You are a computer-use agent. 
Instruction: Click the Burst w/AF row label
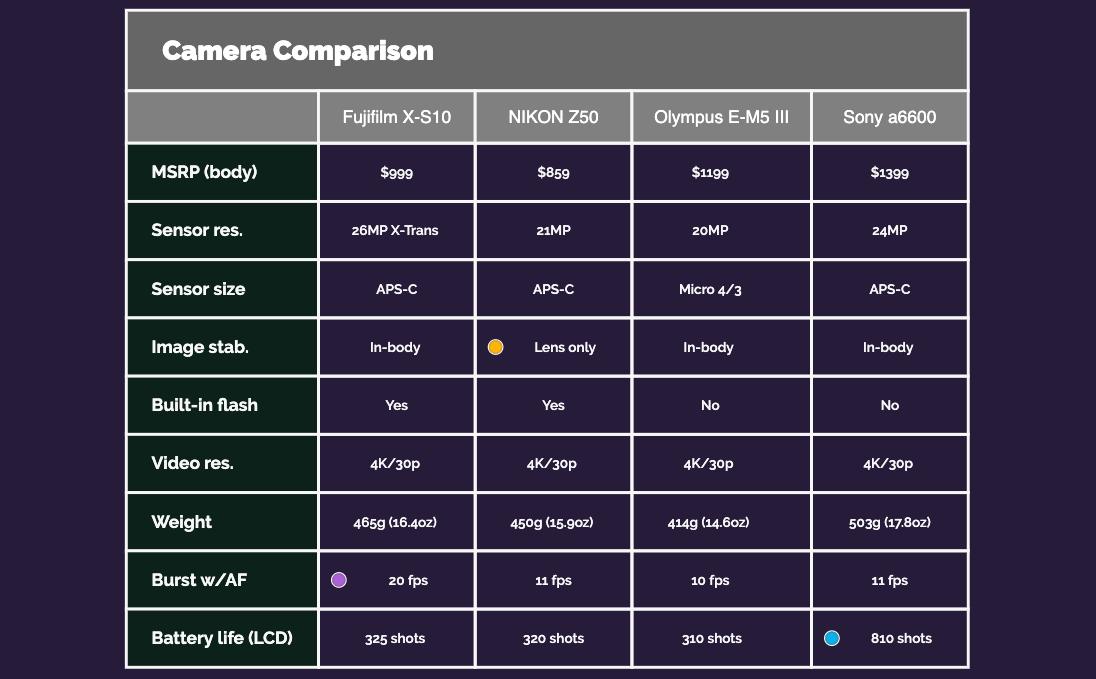(199, 580)
